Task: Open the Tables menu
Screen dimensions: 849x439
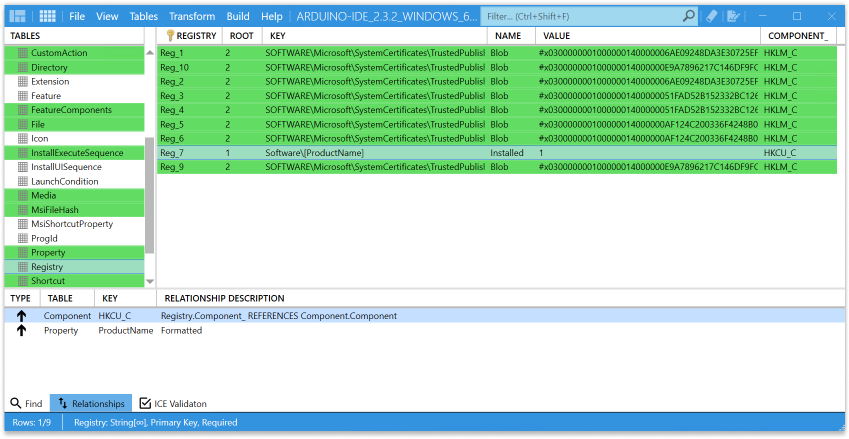Action: [x=143, y=16]
